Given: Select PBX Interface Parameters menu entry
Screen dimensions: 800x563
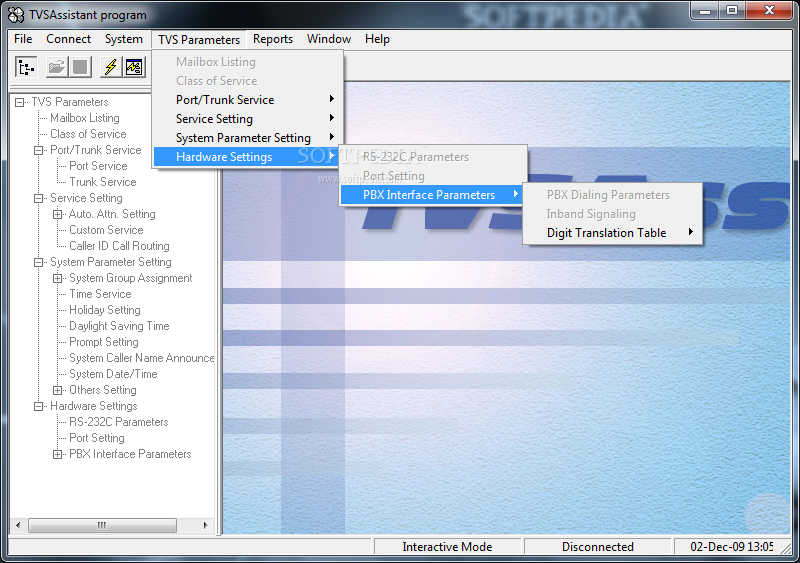Looking at the screenshot, I should click(x=431, y=194).
